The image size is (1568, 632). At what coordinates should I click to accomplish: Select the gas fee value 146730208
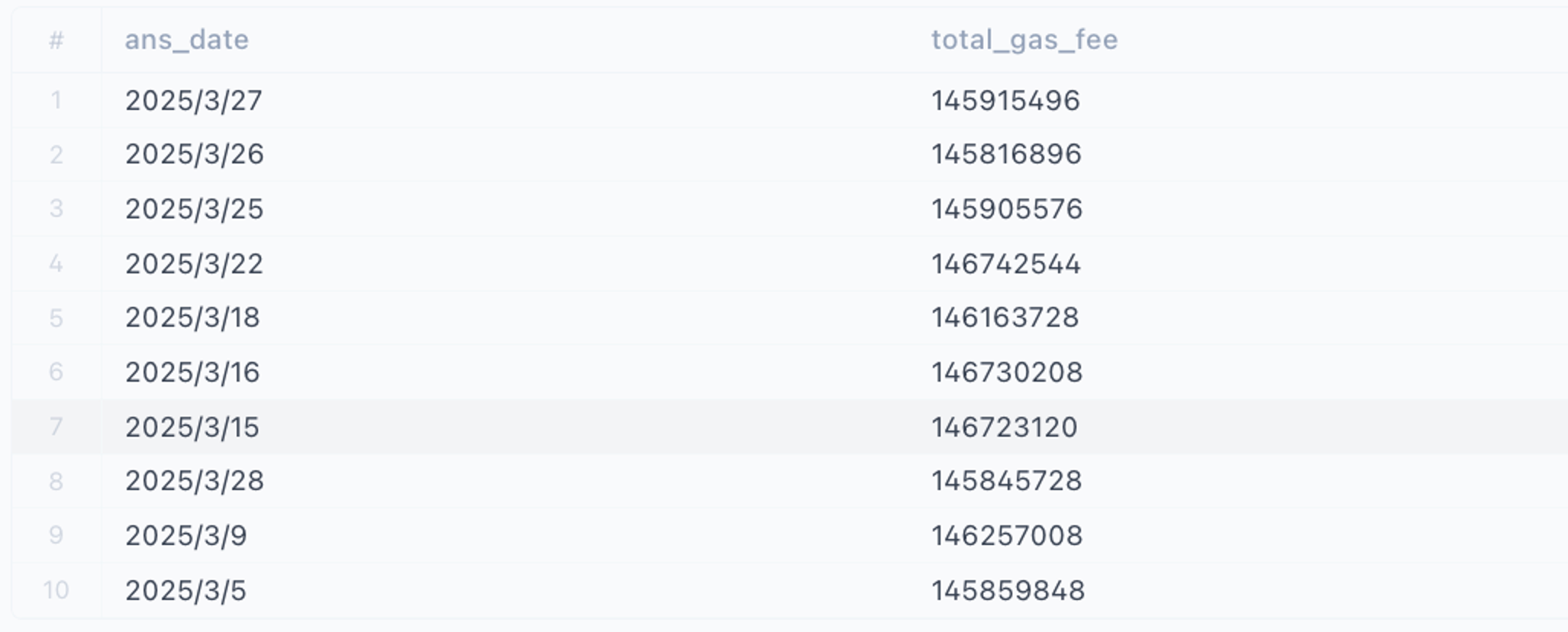click(1007, 372)
